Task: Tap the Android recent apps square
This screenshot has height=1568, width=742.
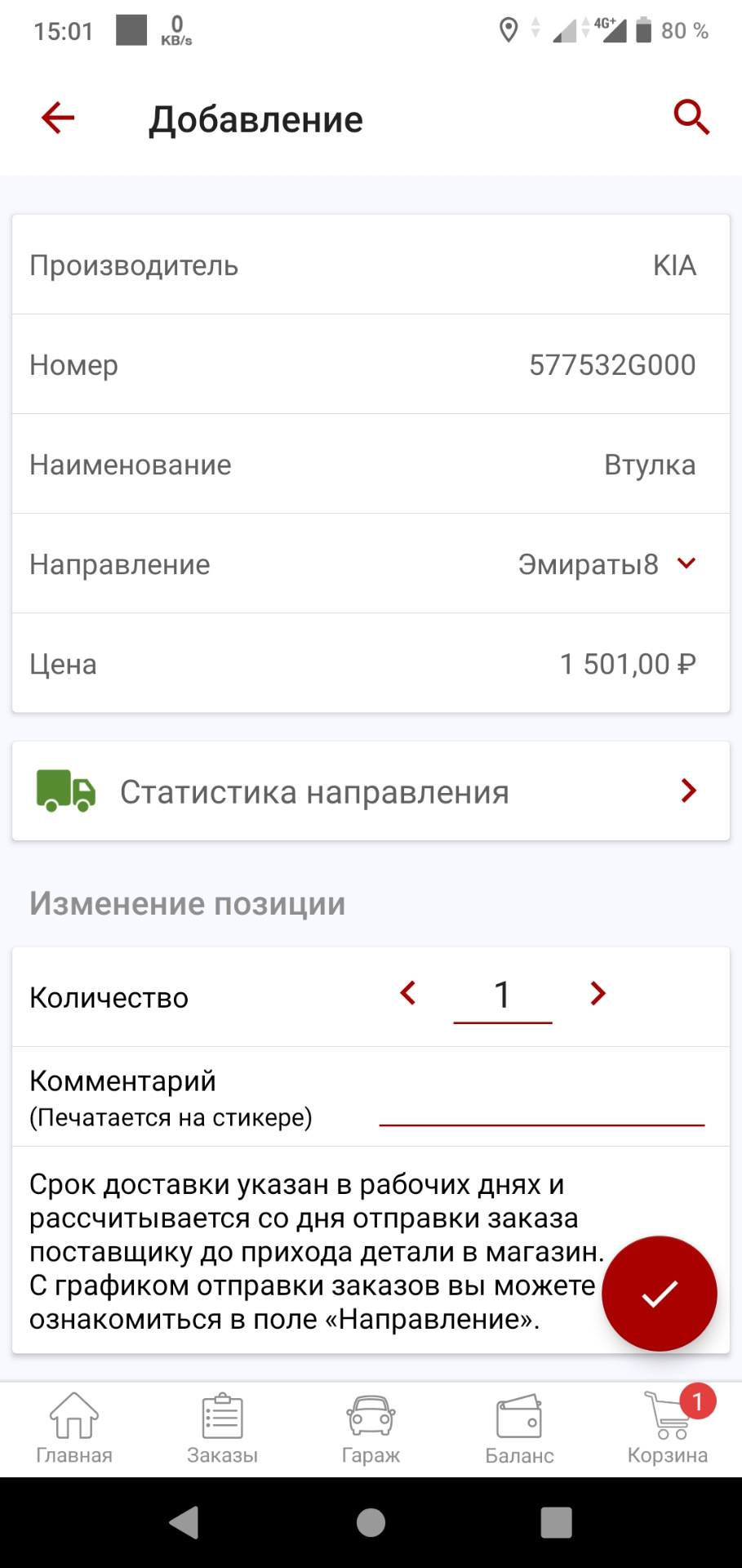Action: 556,1522
